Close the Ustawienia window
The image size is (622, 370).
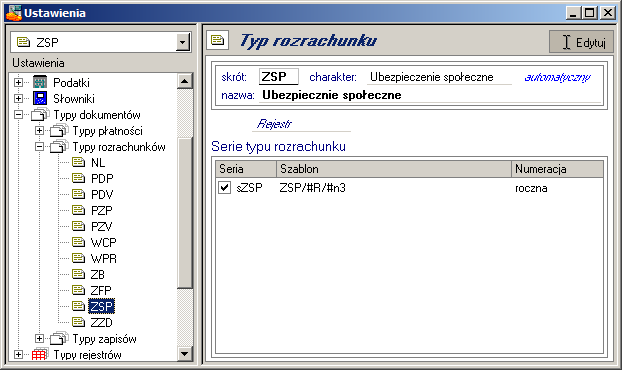(608, 13)
